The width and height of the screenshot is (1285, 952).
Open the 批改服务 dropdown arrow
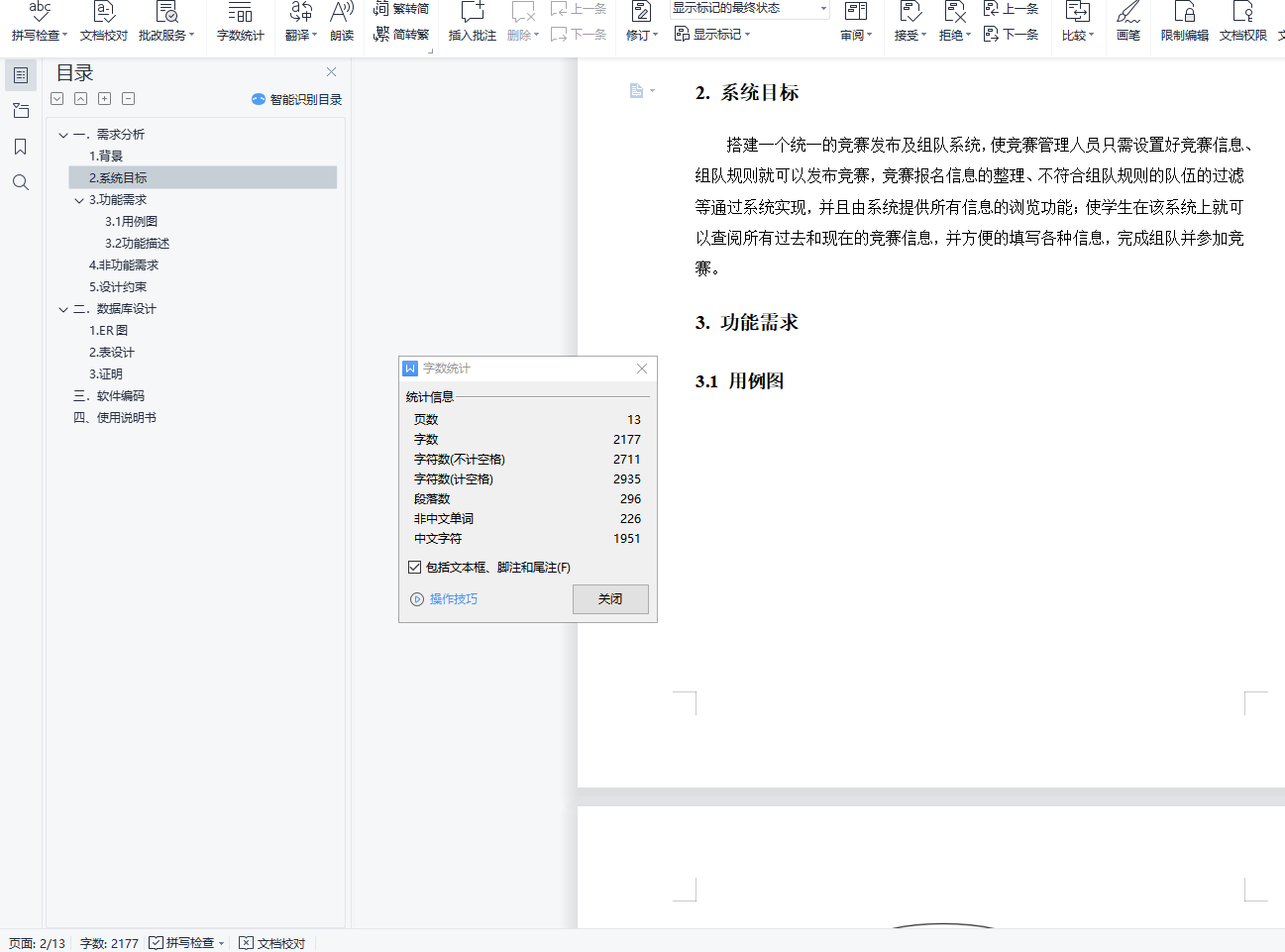[x=192, y=36]
